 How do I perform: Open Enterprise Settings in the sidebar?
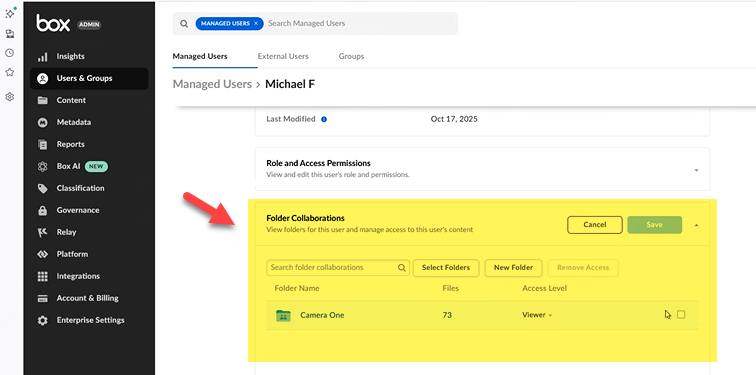[89, 320]
